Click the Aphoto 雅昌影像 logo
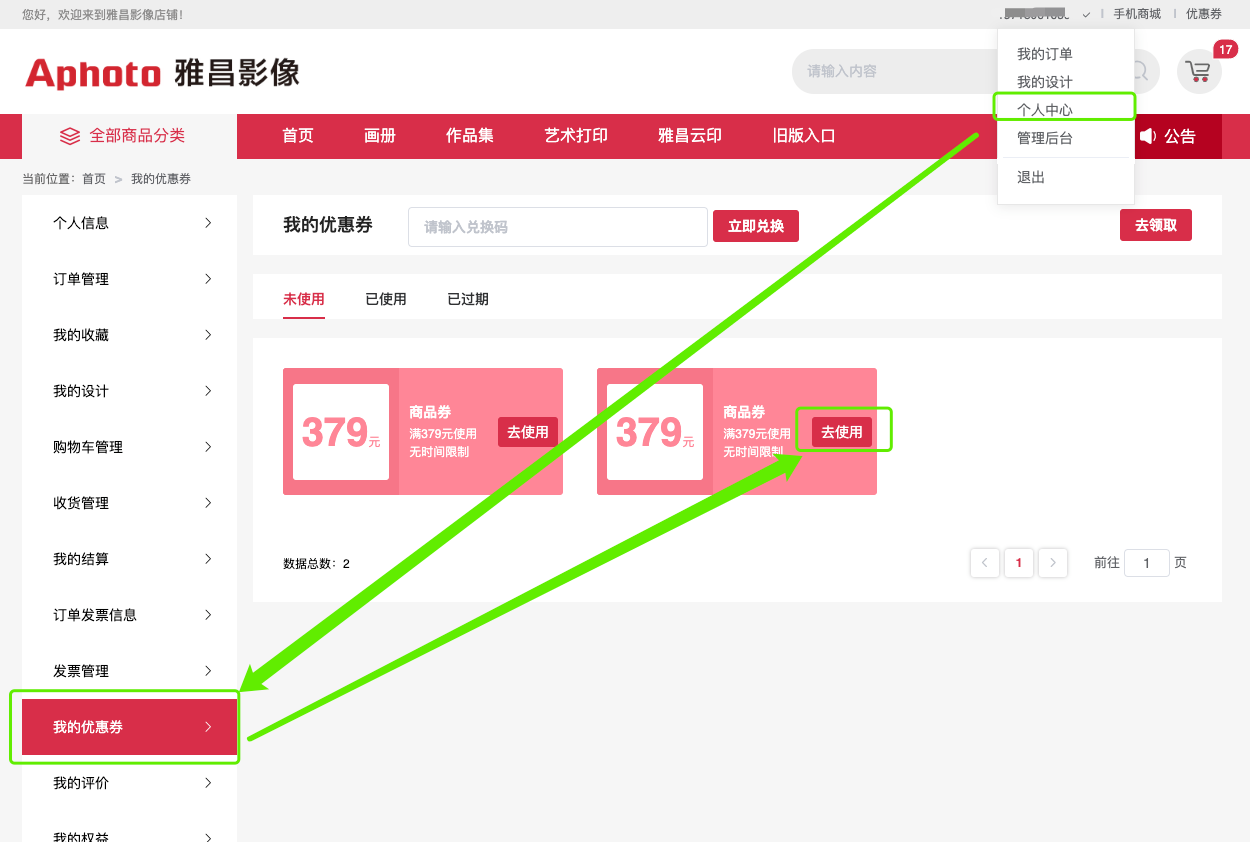This screenshot has height=842, width=1250. pos(162,73)
